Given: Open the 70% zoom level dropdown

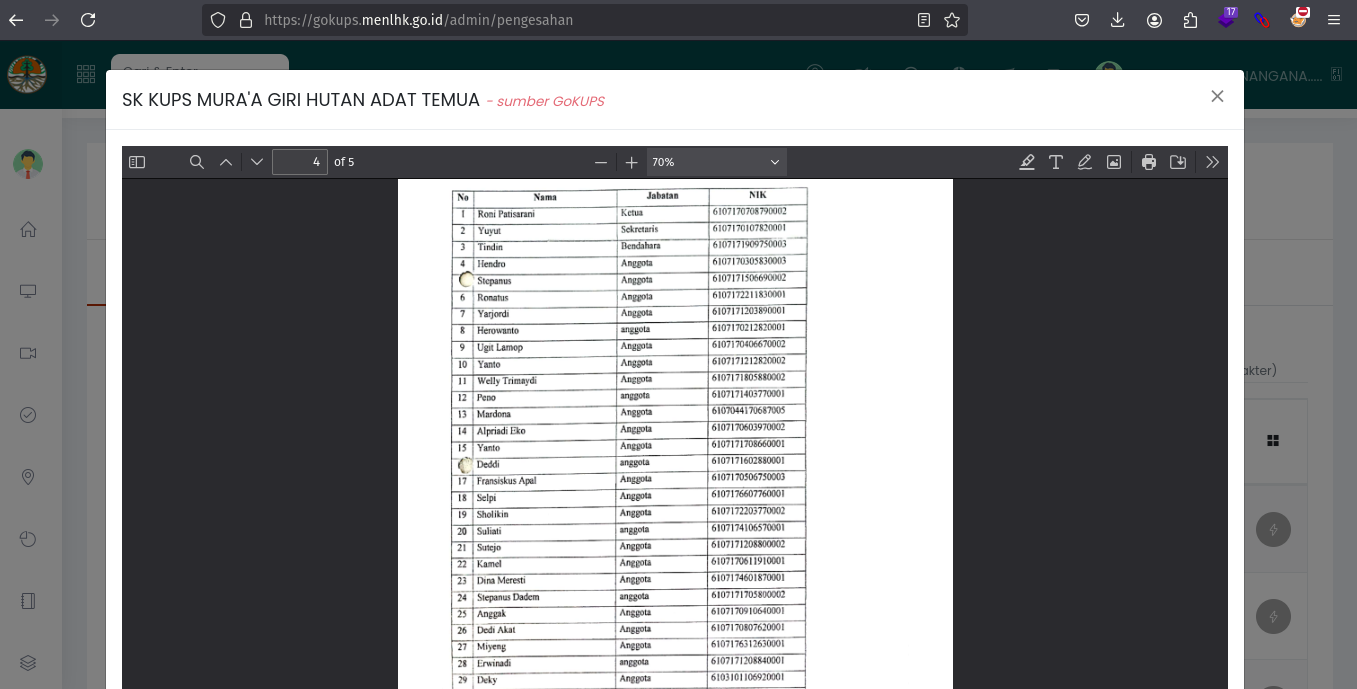Looking at the screenshot, I should click(716, 162).
